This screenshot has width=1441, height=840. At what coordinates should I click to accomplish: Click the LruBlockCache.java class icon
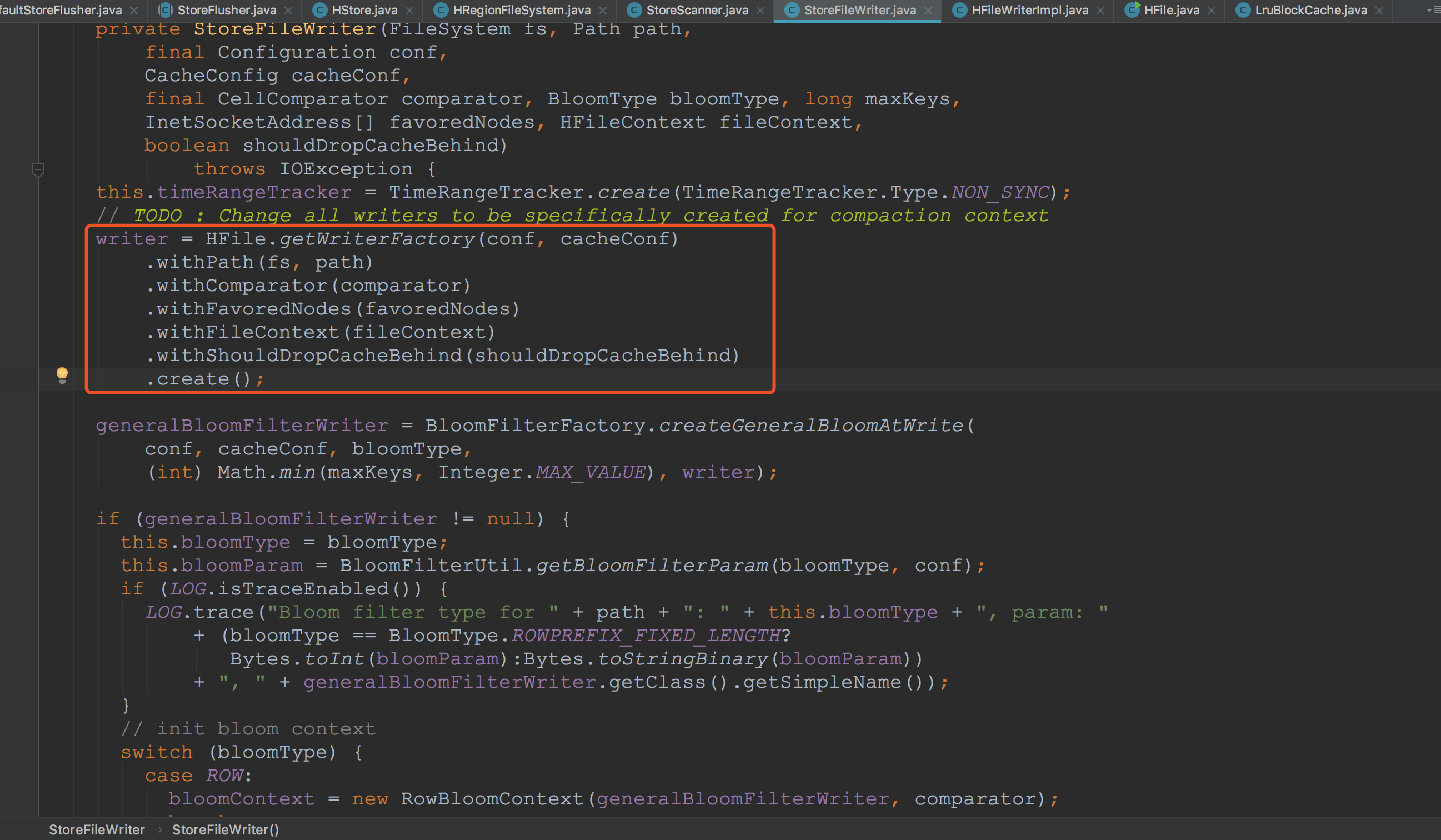coord(1243,11)
